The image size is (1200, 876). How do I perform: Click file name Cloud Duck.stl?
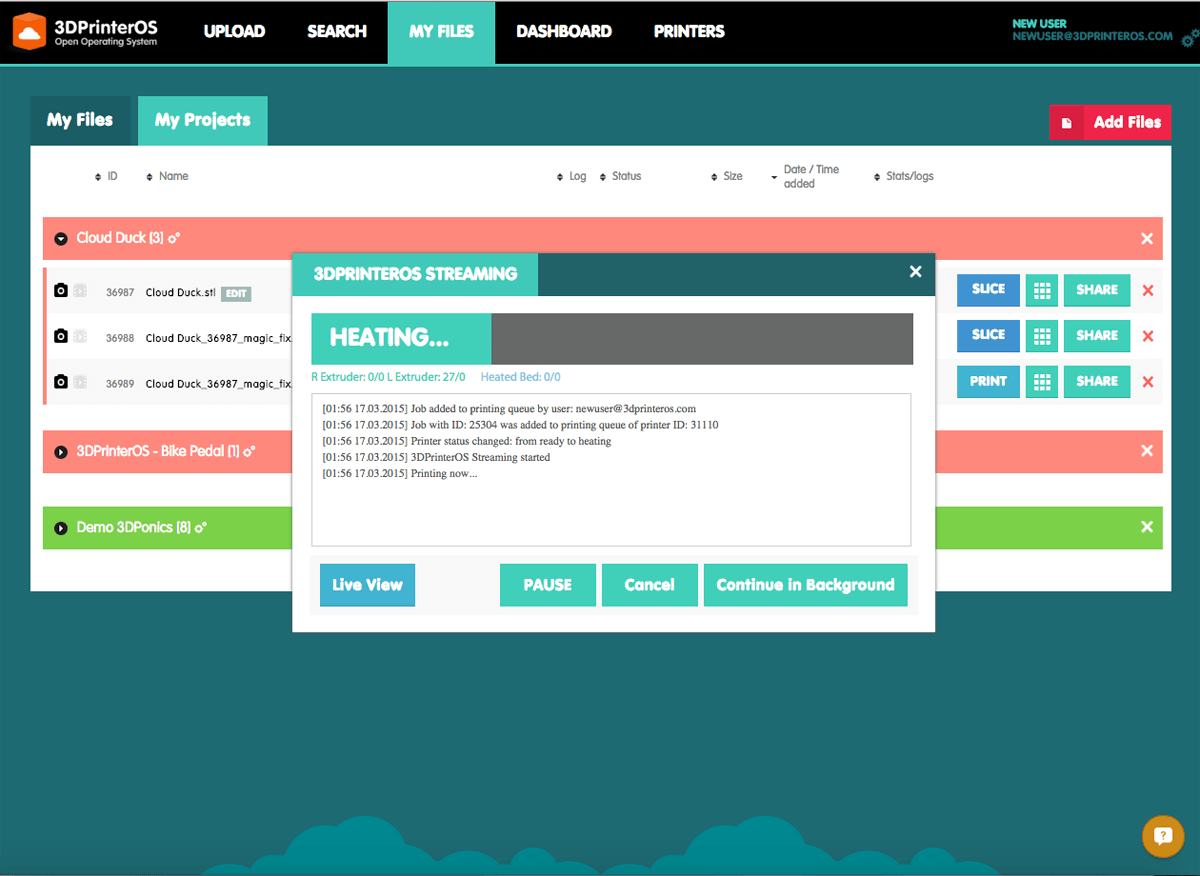pyautogui.click(x=180, y=293)
